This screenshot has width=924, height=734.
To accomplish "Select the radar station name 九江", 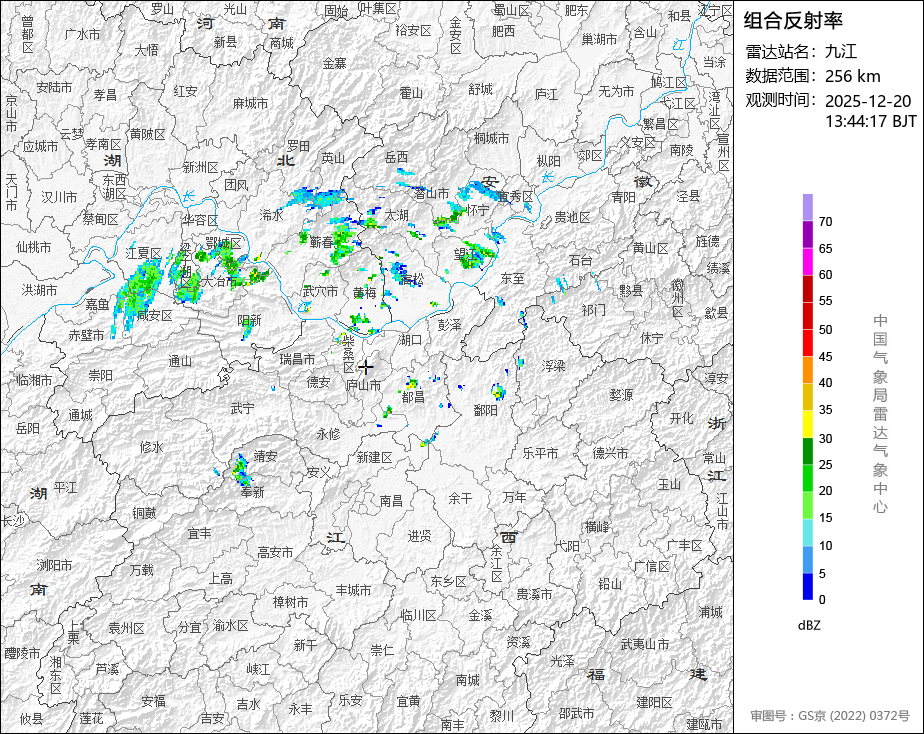I will tap(840, 51).
